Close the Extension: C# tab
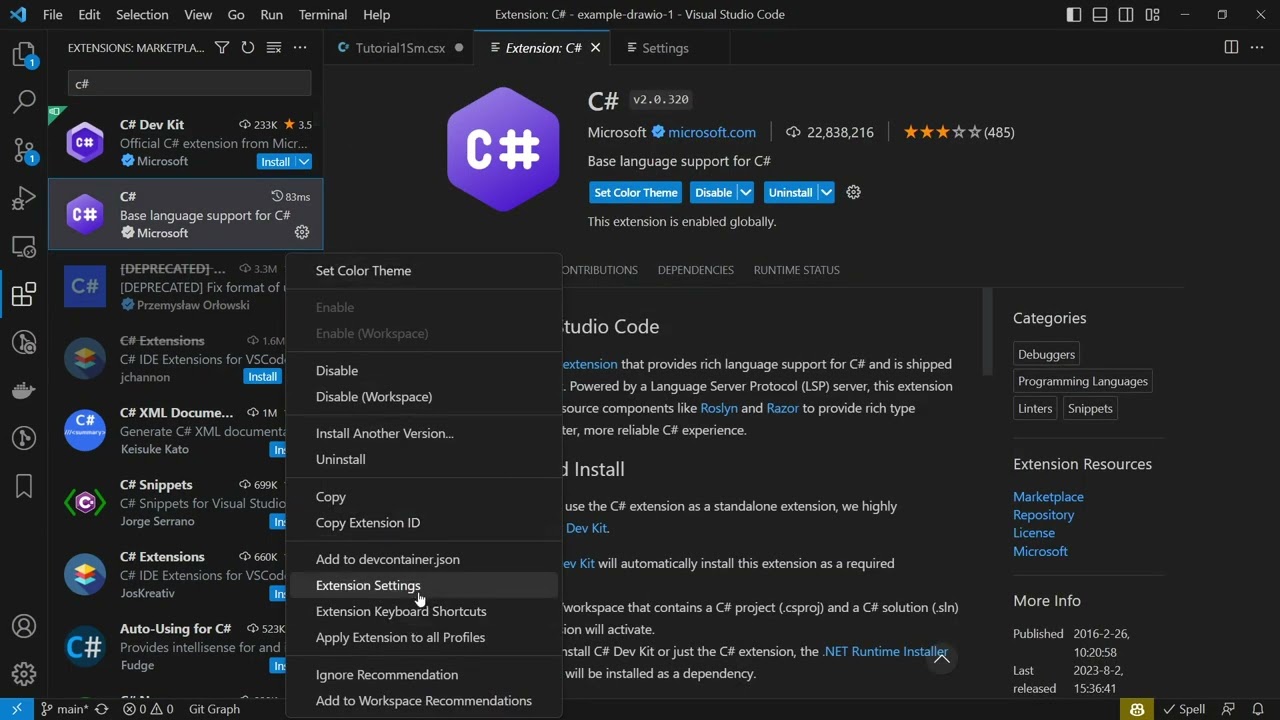This screenshot has height=720, width=1280. coord(595,48)
